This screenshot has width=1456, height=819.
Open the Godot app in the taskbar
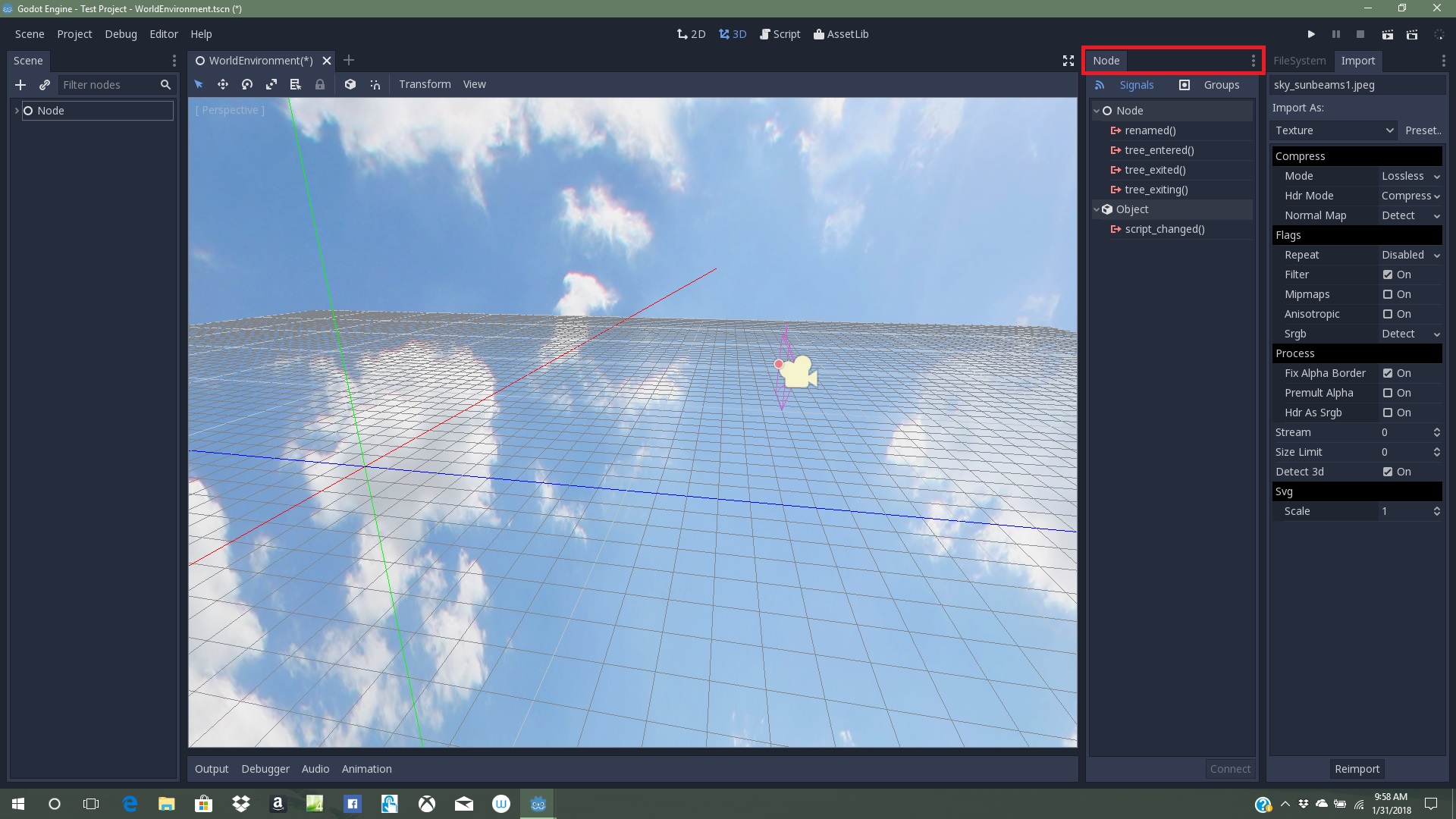click(538, 804)
